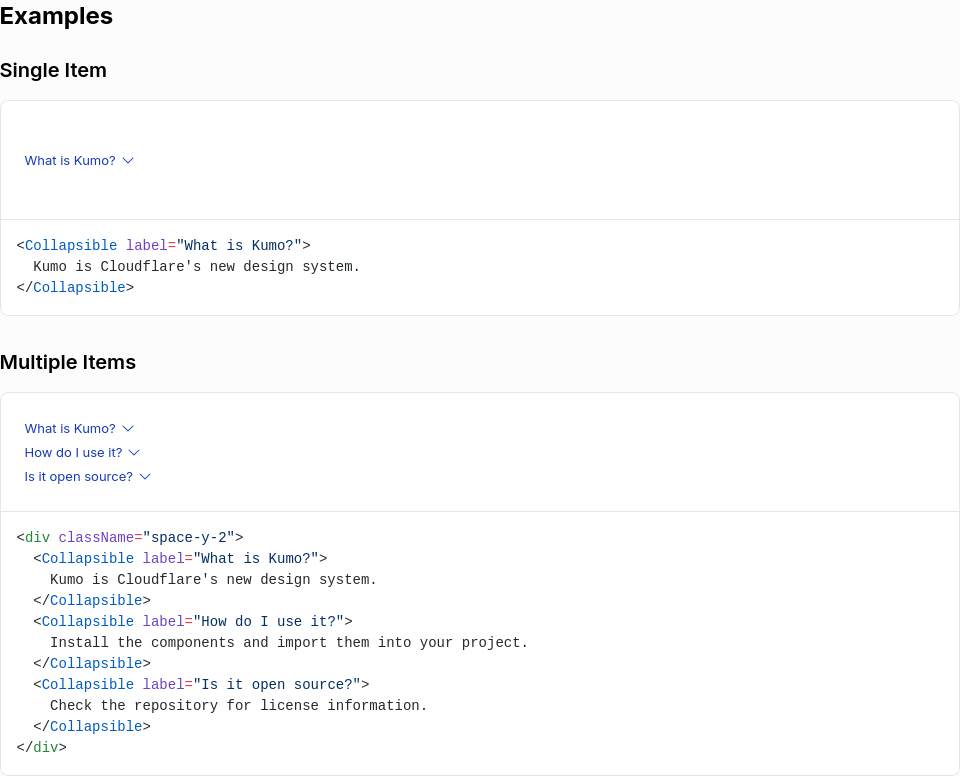The width and height of the screenshot is (960, 776).
Task: Click "Kumo is Cloudflare's new design system." in Single Item code
Action: click(197, 266)
